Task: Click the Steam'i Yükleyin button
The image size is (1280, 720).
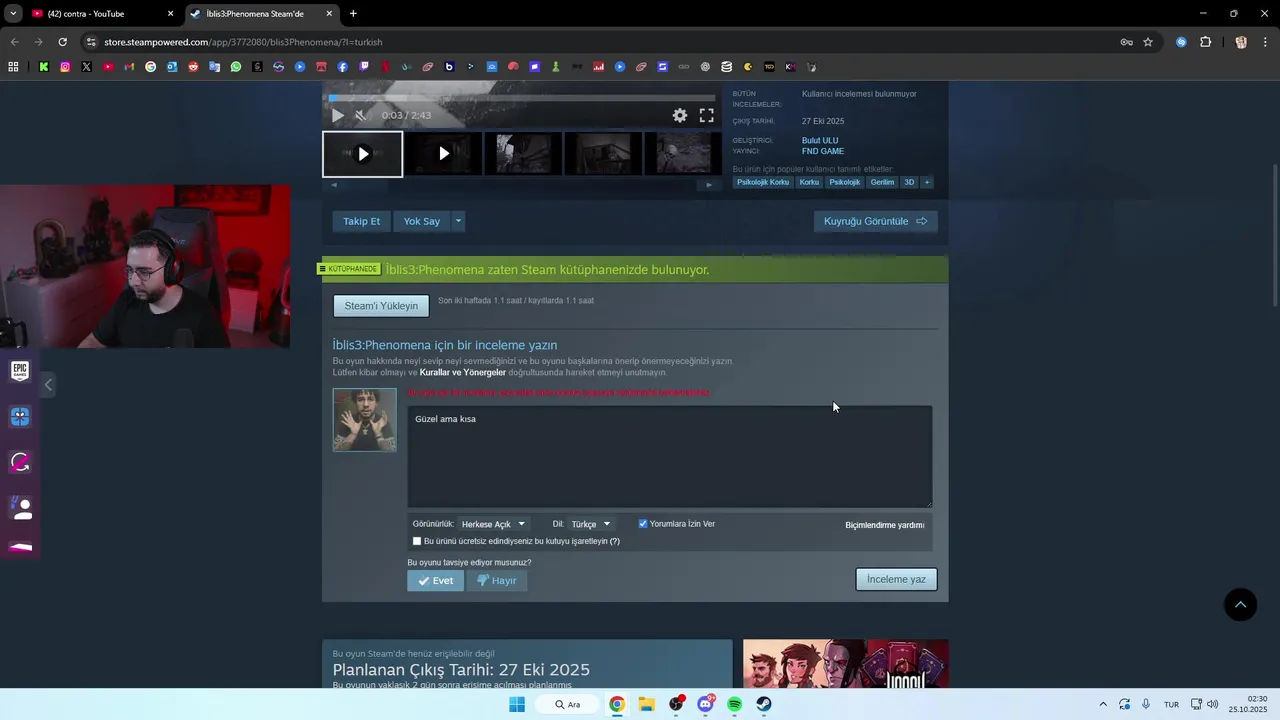Action: [381, 306]
